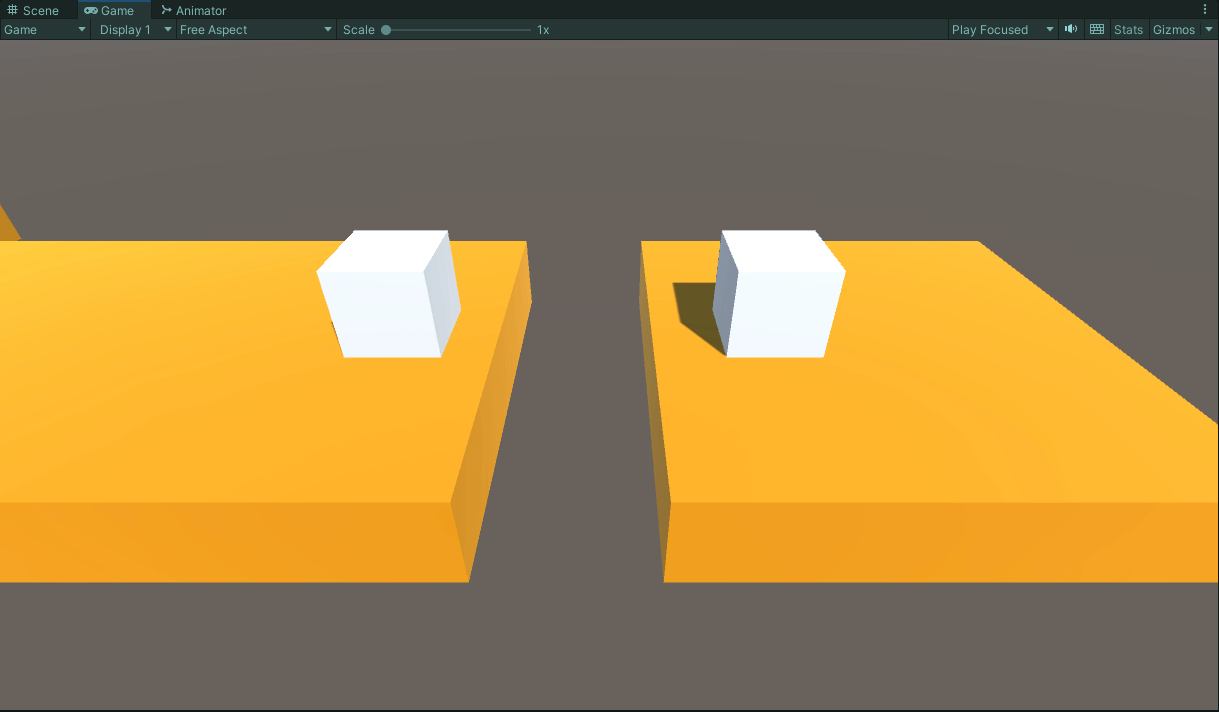Mute game audio with the speaker toggle
This screenshot has width=1219, height=712.
(x=1070, y=29)
